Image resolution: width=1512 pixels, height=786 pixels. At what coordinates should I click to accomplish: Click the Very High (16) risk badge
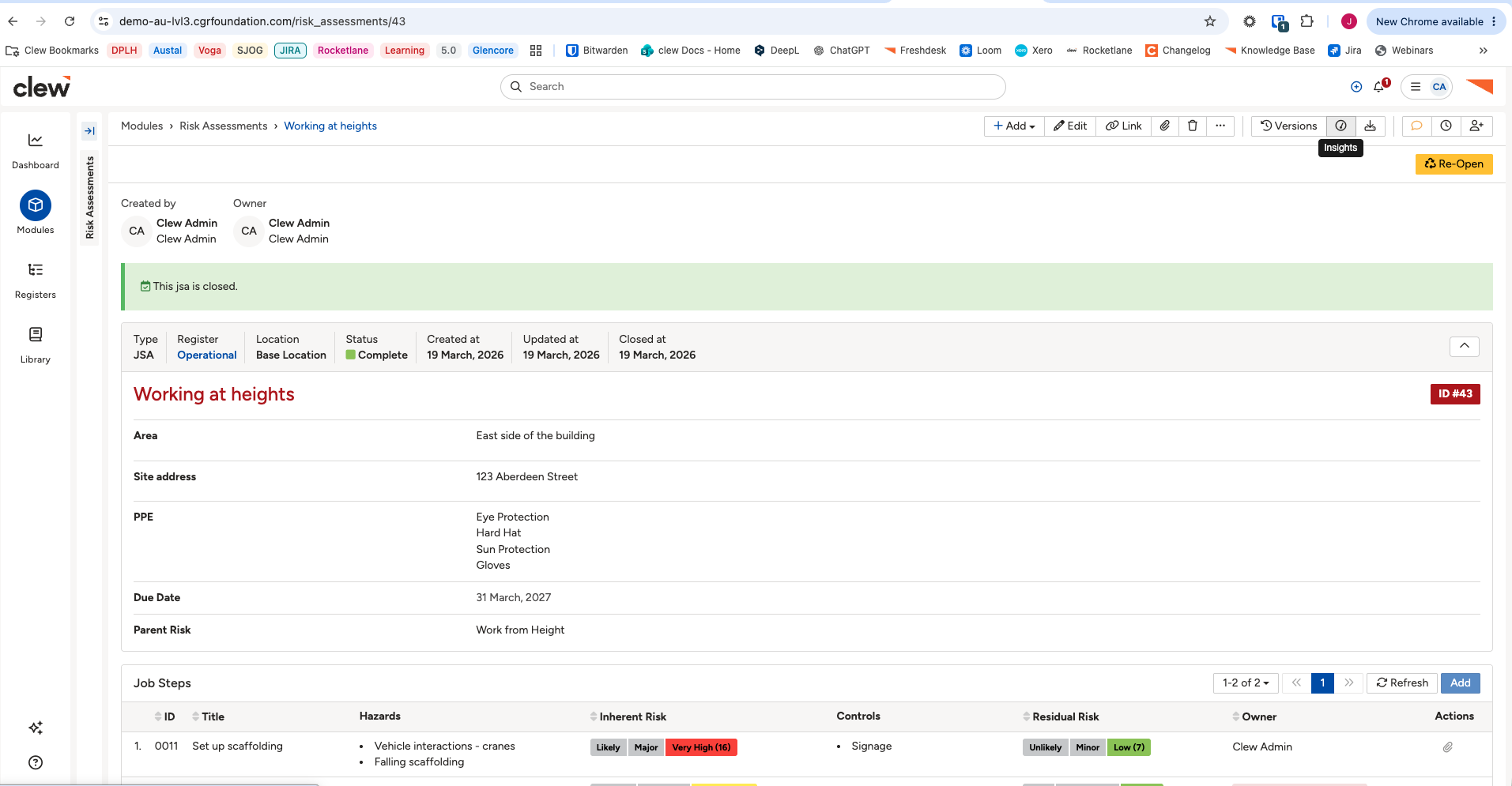click(701, 747)
